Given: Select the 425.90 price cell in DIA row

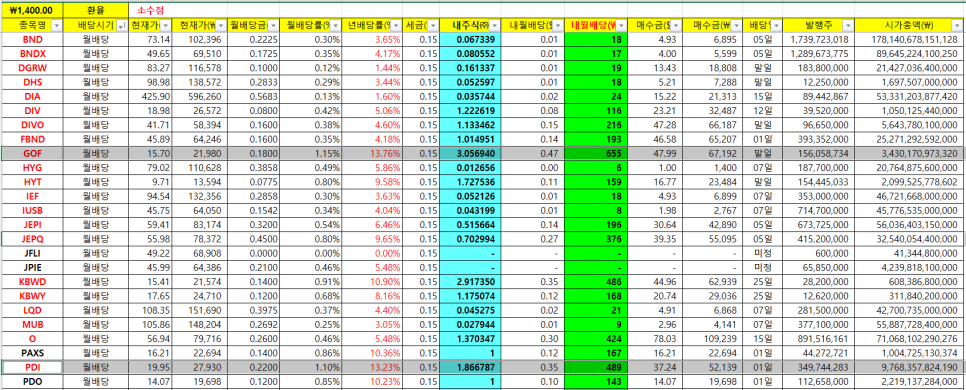Looking at the screenshot, I should pyautogui.click(x=150, y=96).
